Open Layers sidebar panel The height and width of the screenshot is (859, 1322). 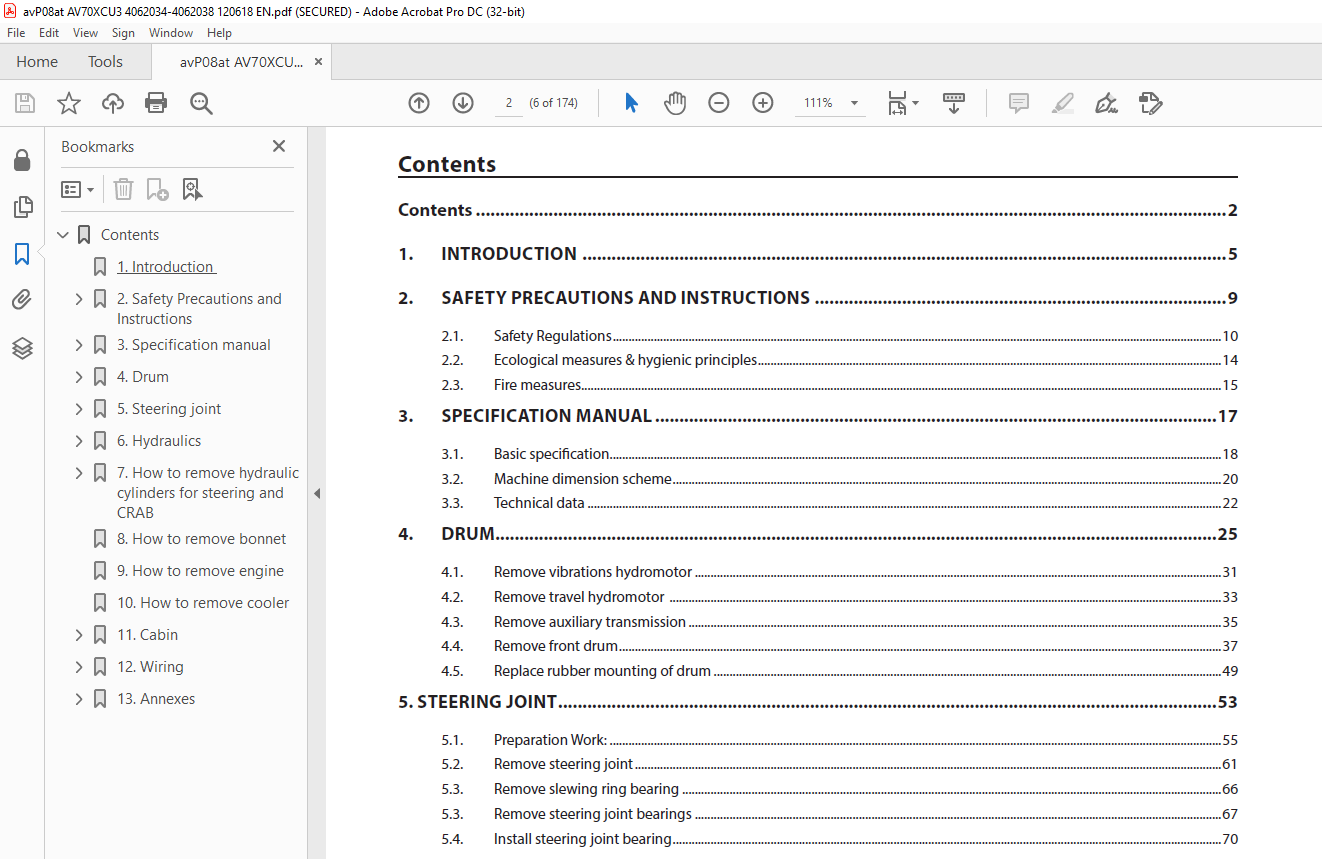coord(22,347)
